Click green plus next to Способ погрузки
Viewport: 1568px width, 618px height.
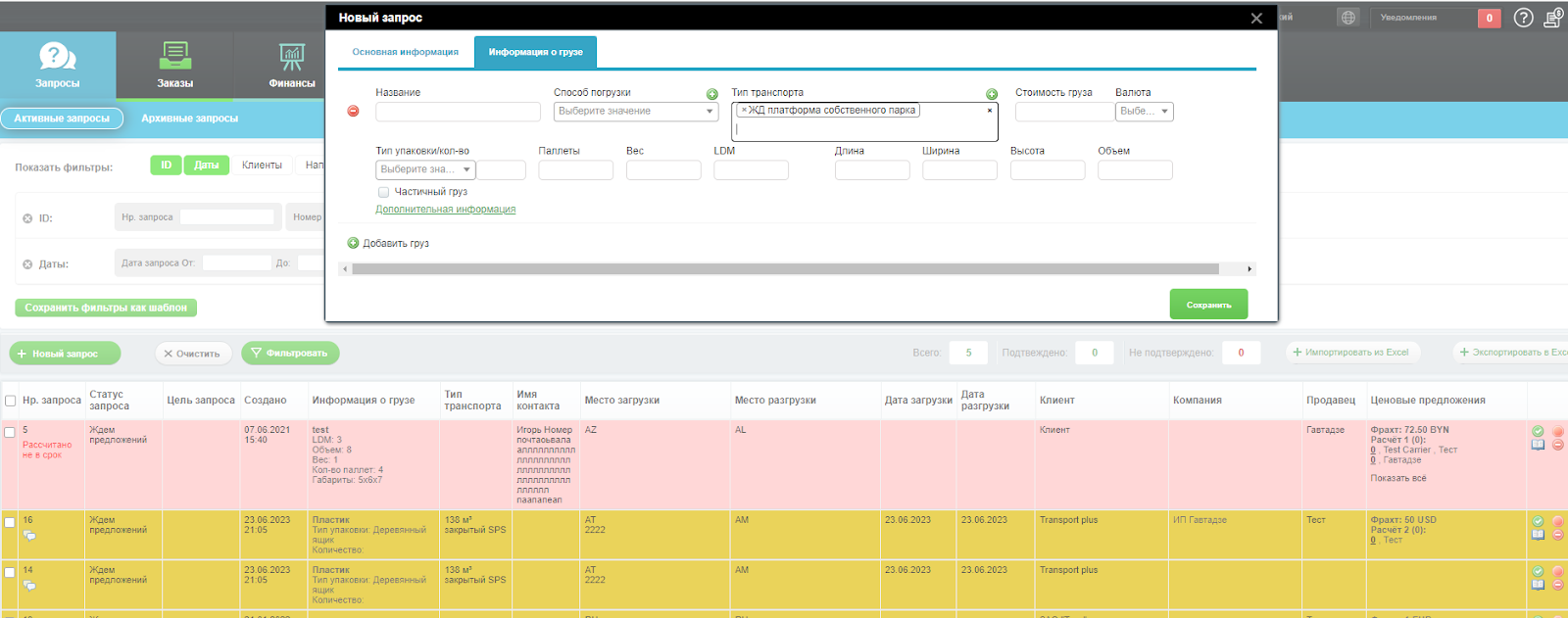point(712,94)
